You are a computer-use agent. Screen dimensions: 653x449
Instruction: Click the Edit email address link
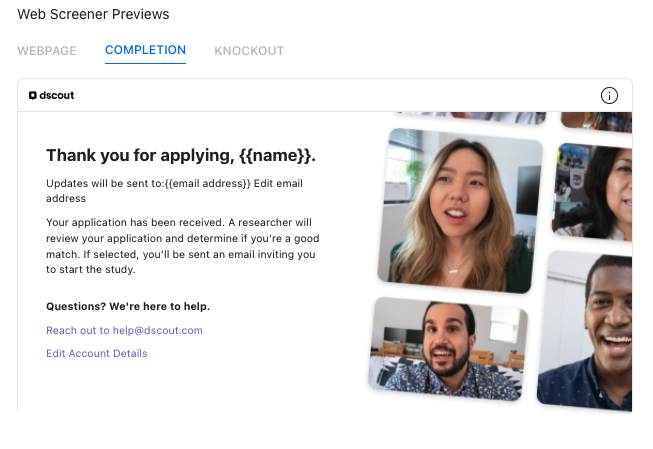(x=174, y=191)
